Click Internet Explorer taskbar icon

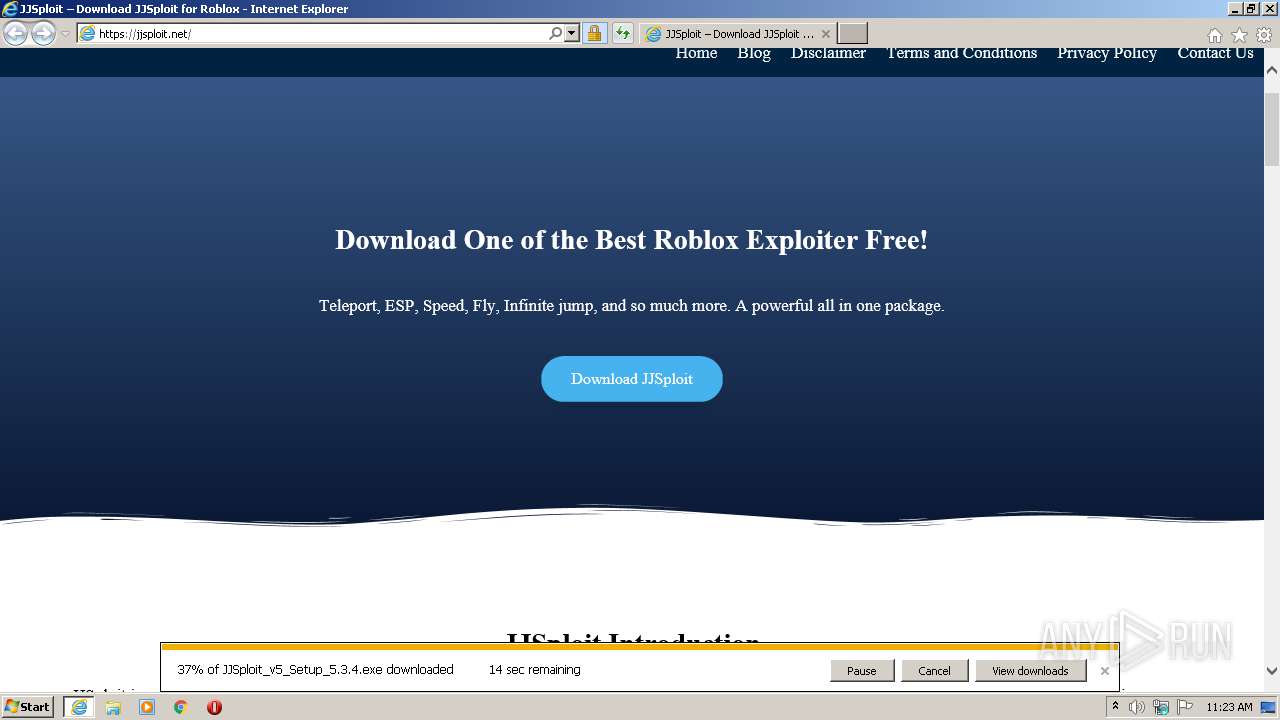[79, 707]
